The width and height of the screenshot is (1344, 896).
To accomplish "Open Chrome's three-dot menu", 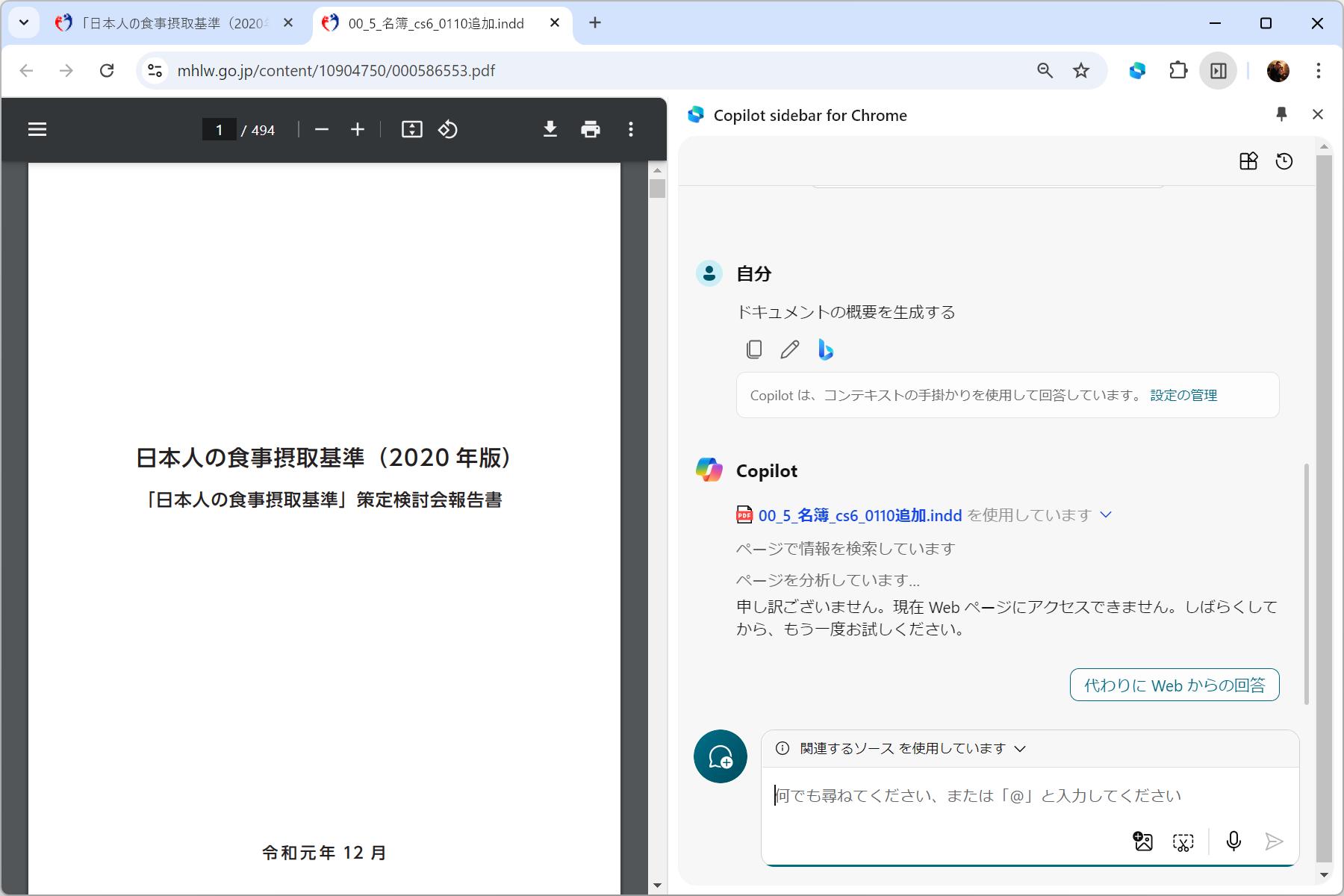I will tap(1319, 71).
